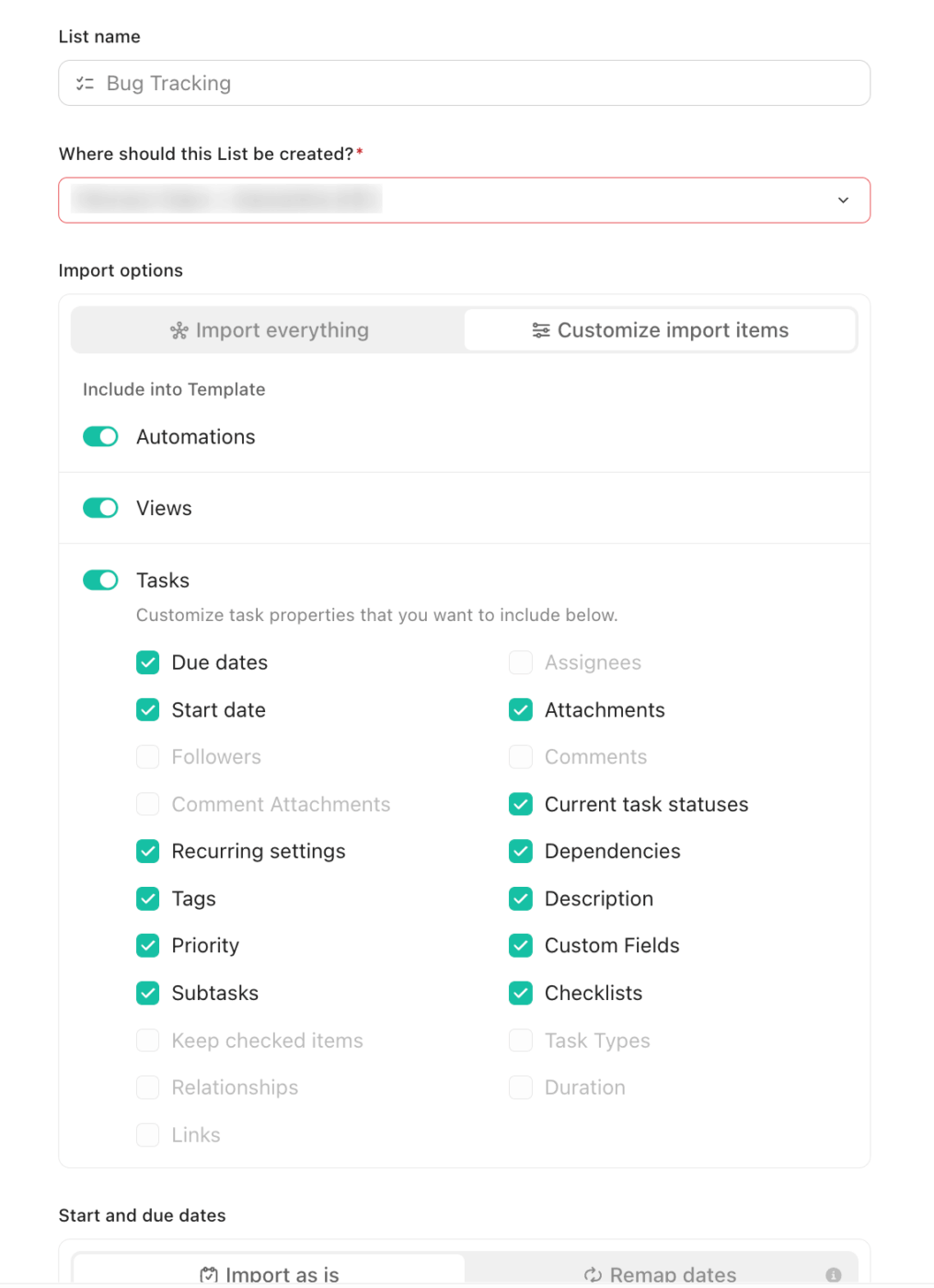
Task: Open the List creation location dropdown
Action: (842, 200)
